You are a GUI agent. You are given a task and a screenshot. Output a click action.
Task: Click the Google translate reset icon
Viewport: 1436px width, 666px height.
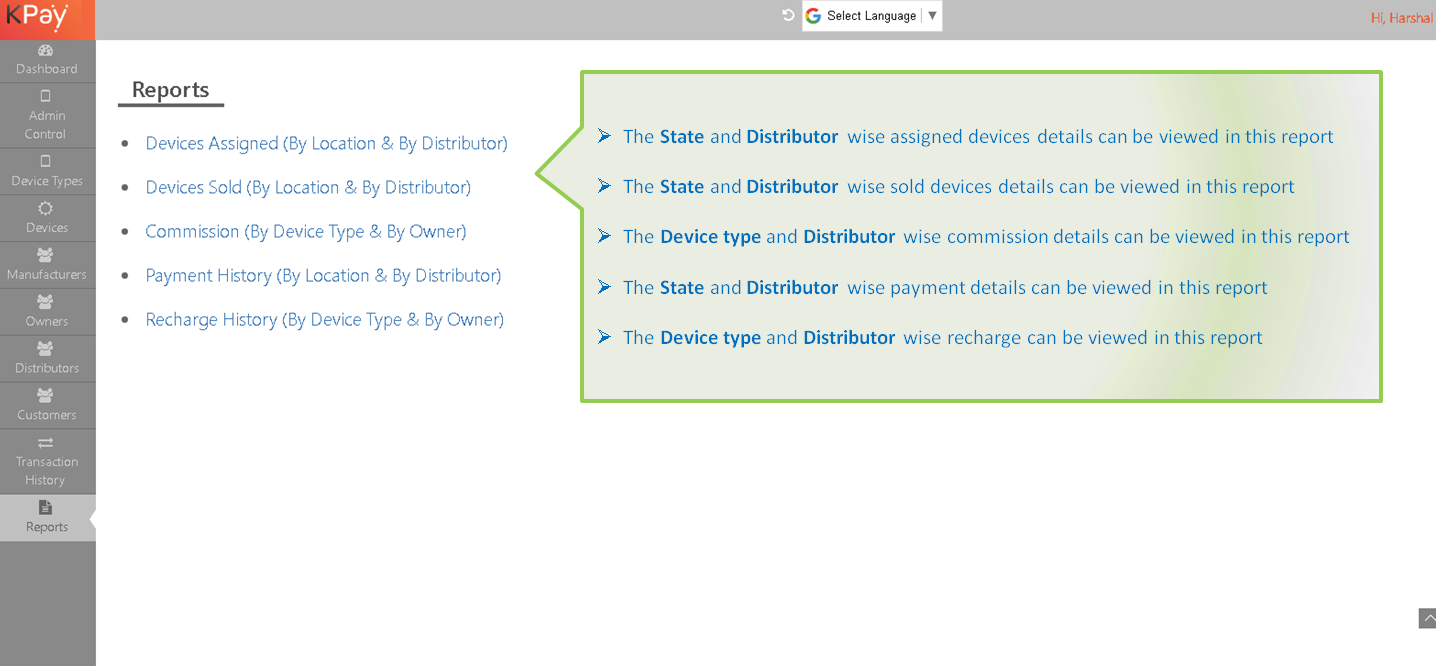[788, 15]
